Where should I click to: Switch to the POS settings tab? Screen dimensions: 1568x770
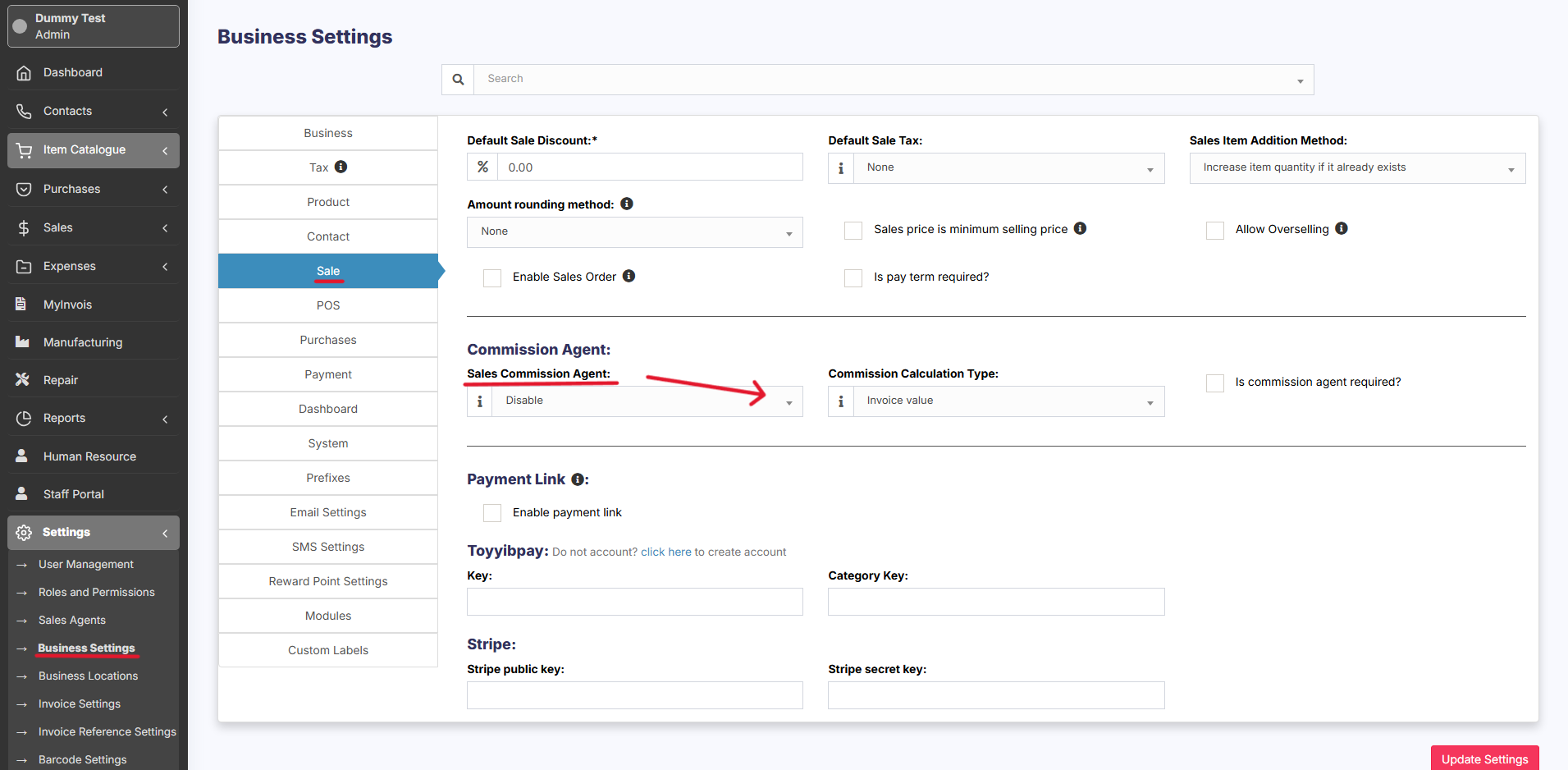point(328,305)
